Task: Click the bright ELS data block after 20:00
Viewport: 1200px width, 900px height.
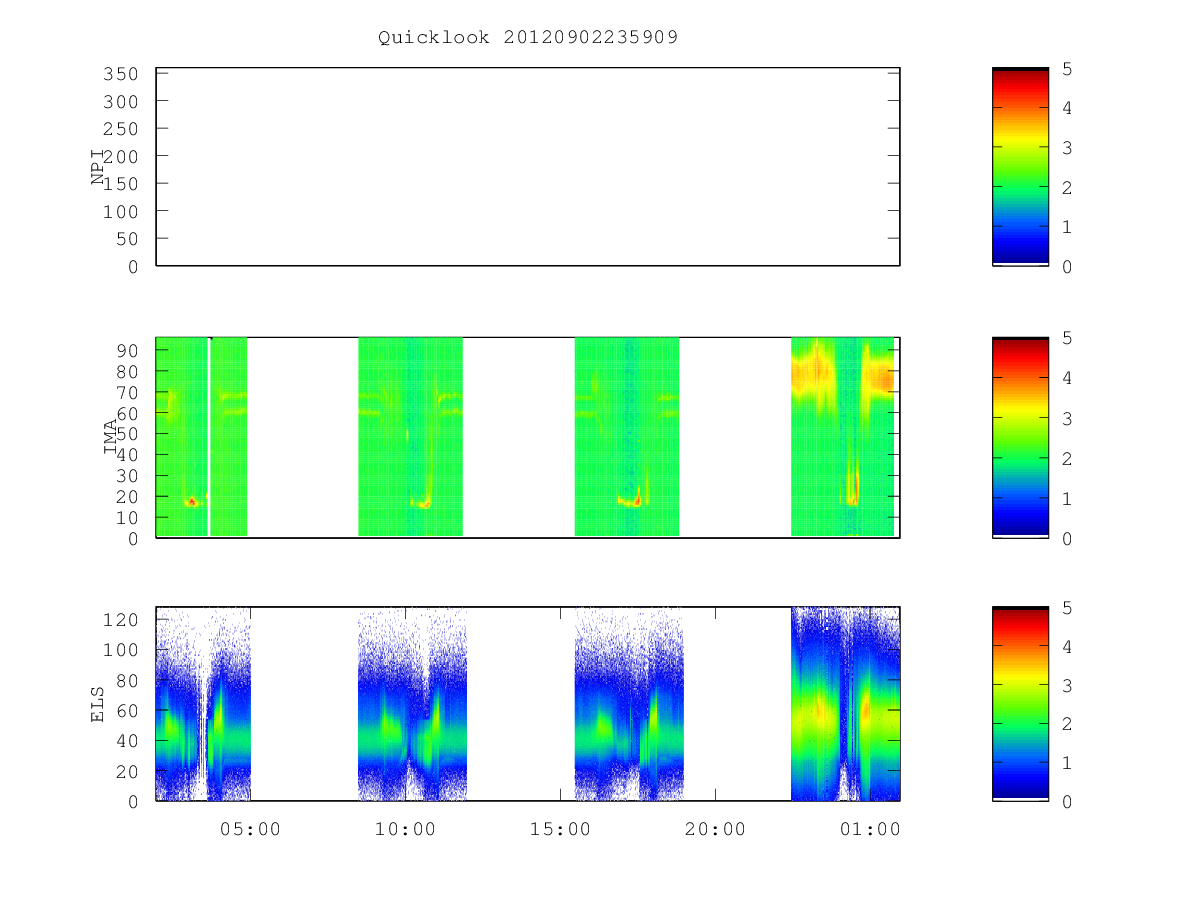Action: tap(845, 704)
